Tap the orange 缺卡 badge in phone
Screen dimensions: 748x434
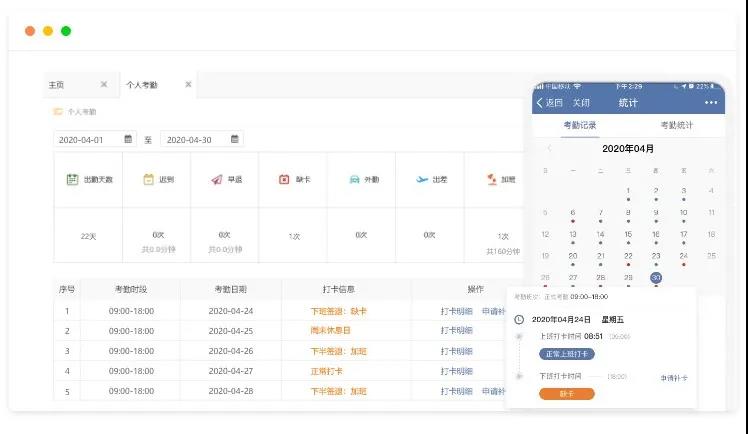(x=567, y=394)
